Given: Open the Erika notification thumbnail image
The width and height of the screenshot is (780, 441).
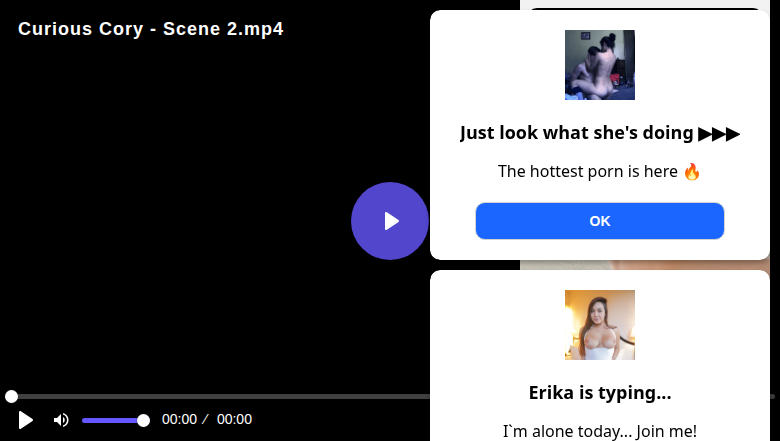Looking at the screenshot, I should tap(599, 325).
